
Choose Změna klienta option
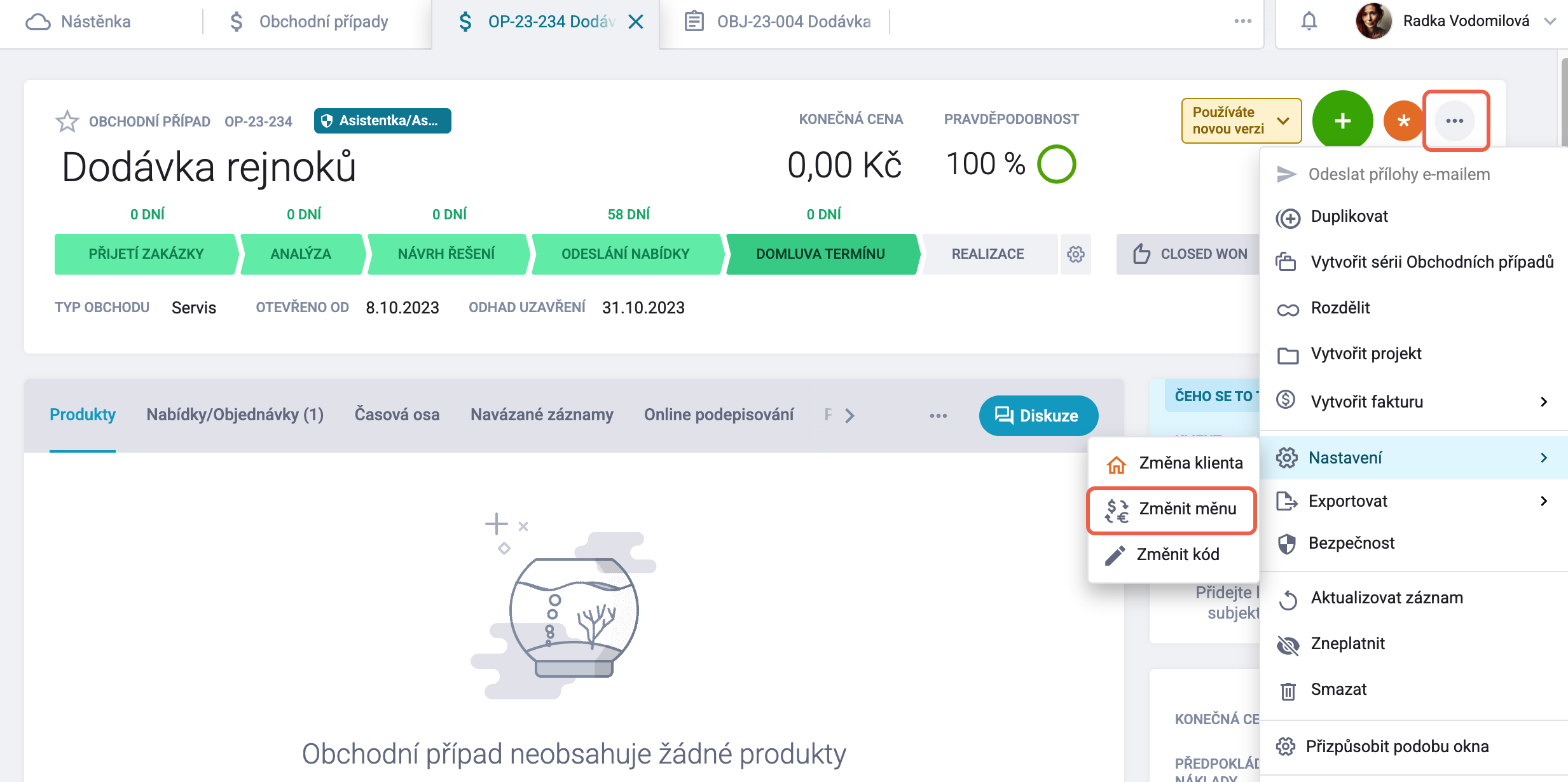[1173, 463]
